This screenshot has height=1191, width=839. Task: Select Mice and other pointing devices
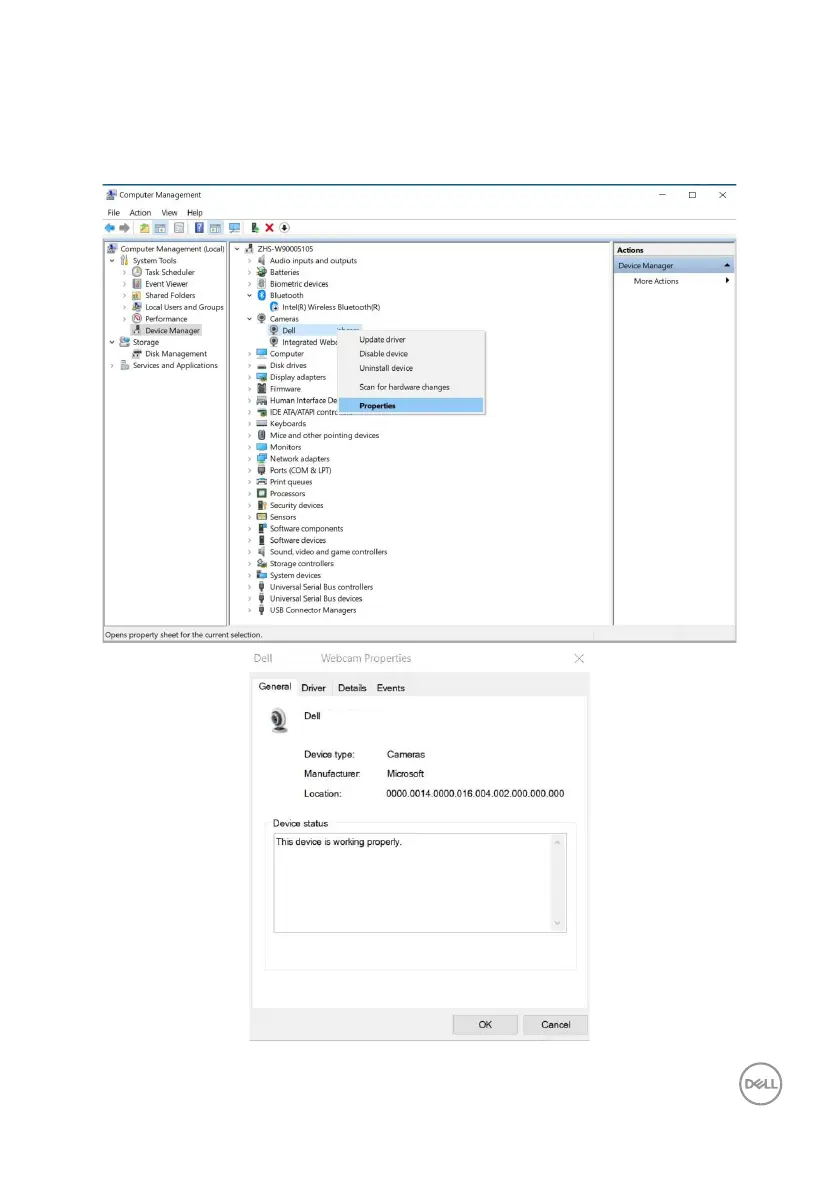[x=324, y=436]
